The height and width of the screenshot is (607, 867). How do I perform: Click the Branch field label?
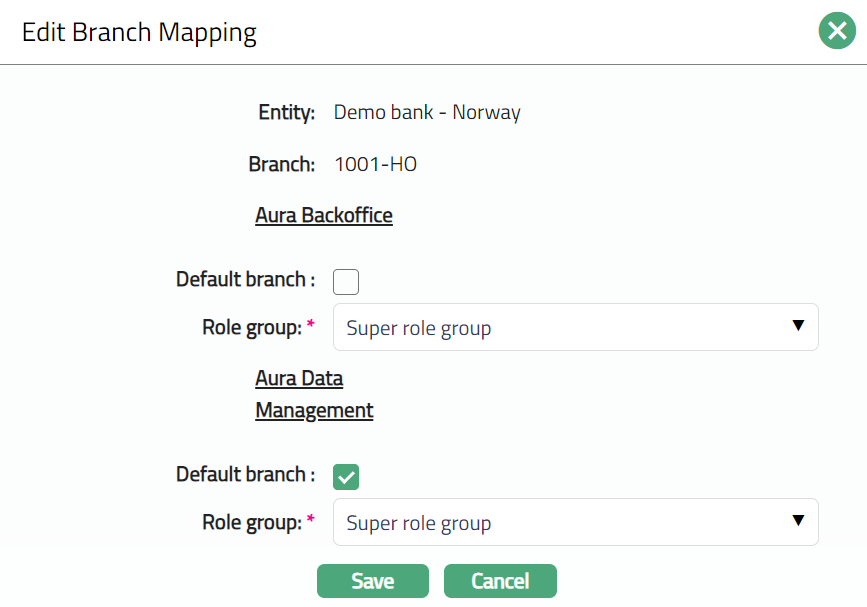click(282, 164)
